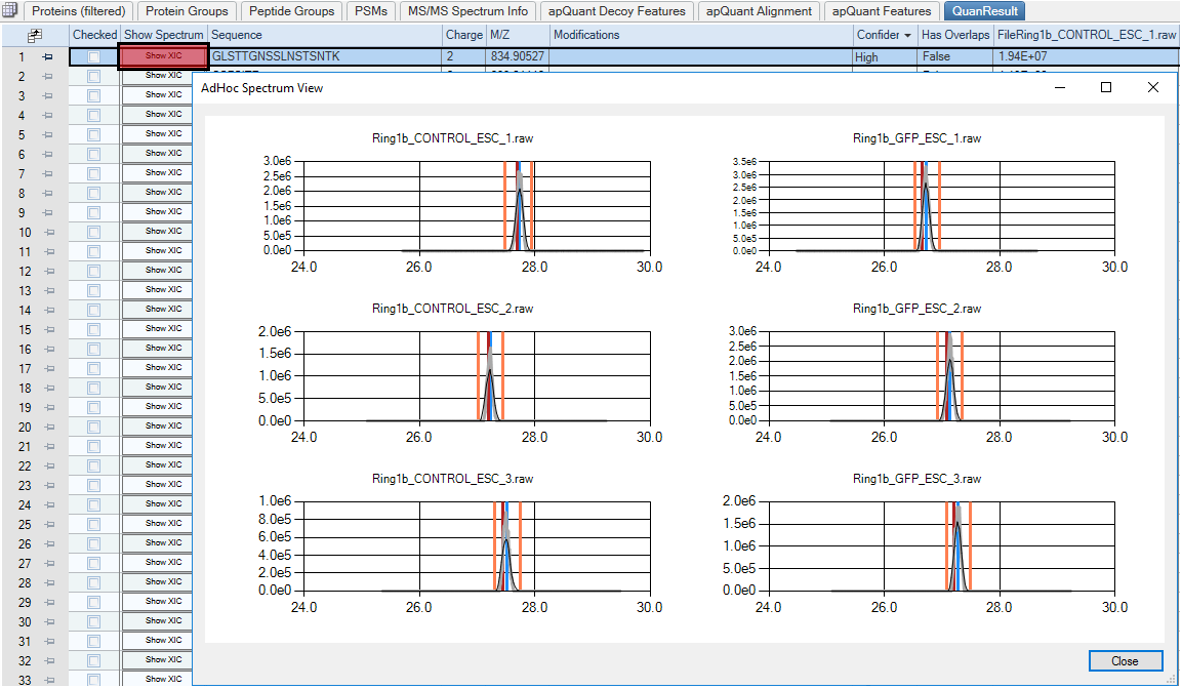Viewport: 1180px width, 686px height.
Task: Toggle the pin icon in row 5
Action: click(48, 135)
